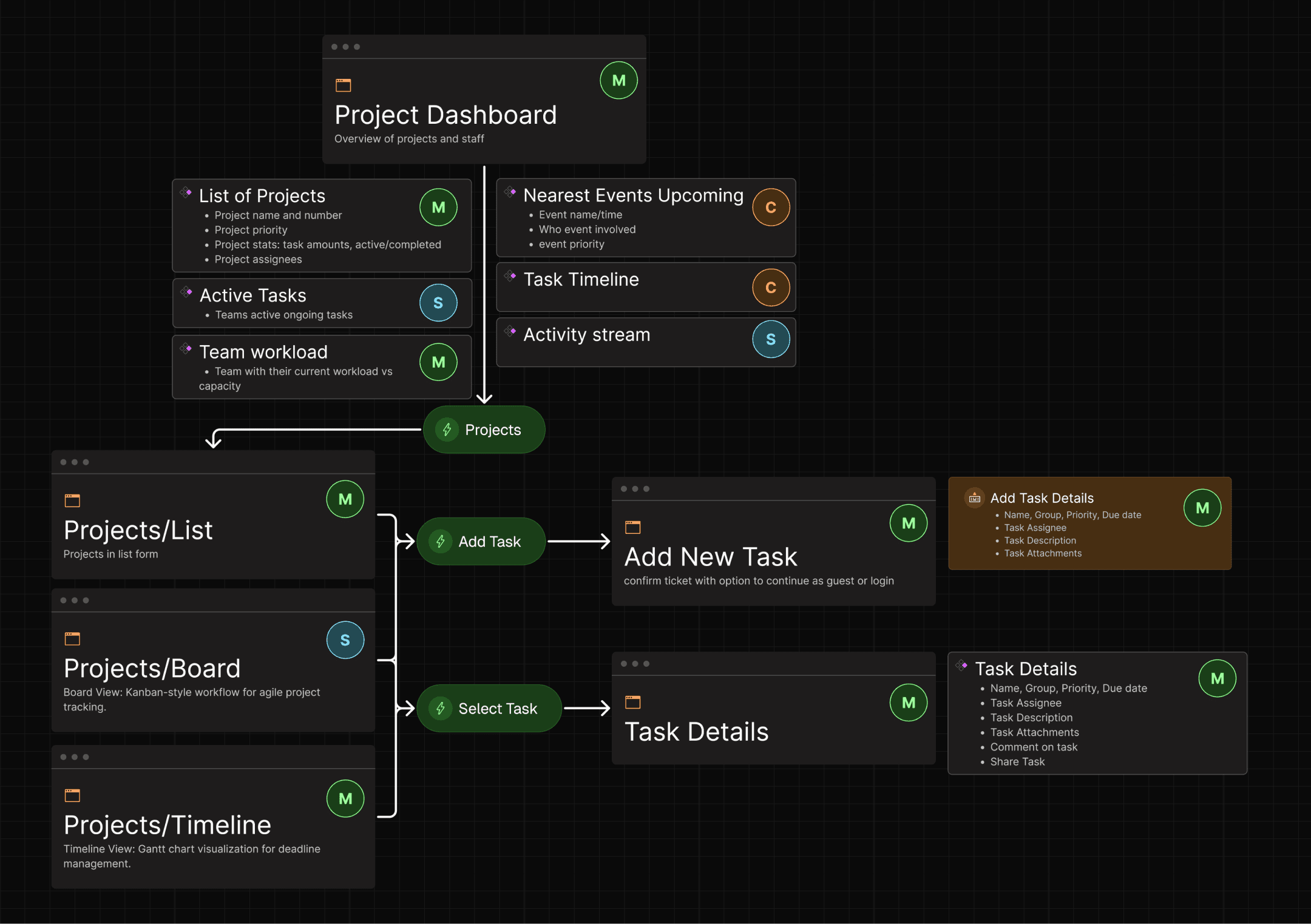
Task: Click the traffic light dots on Projects/List window
Action: (74, 462)
